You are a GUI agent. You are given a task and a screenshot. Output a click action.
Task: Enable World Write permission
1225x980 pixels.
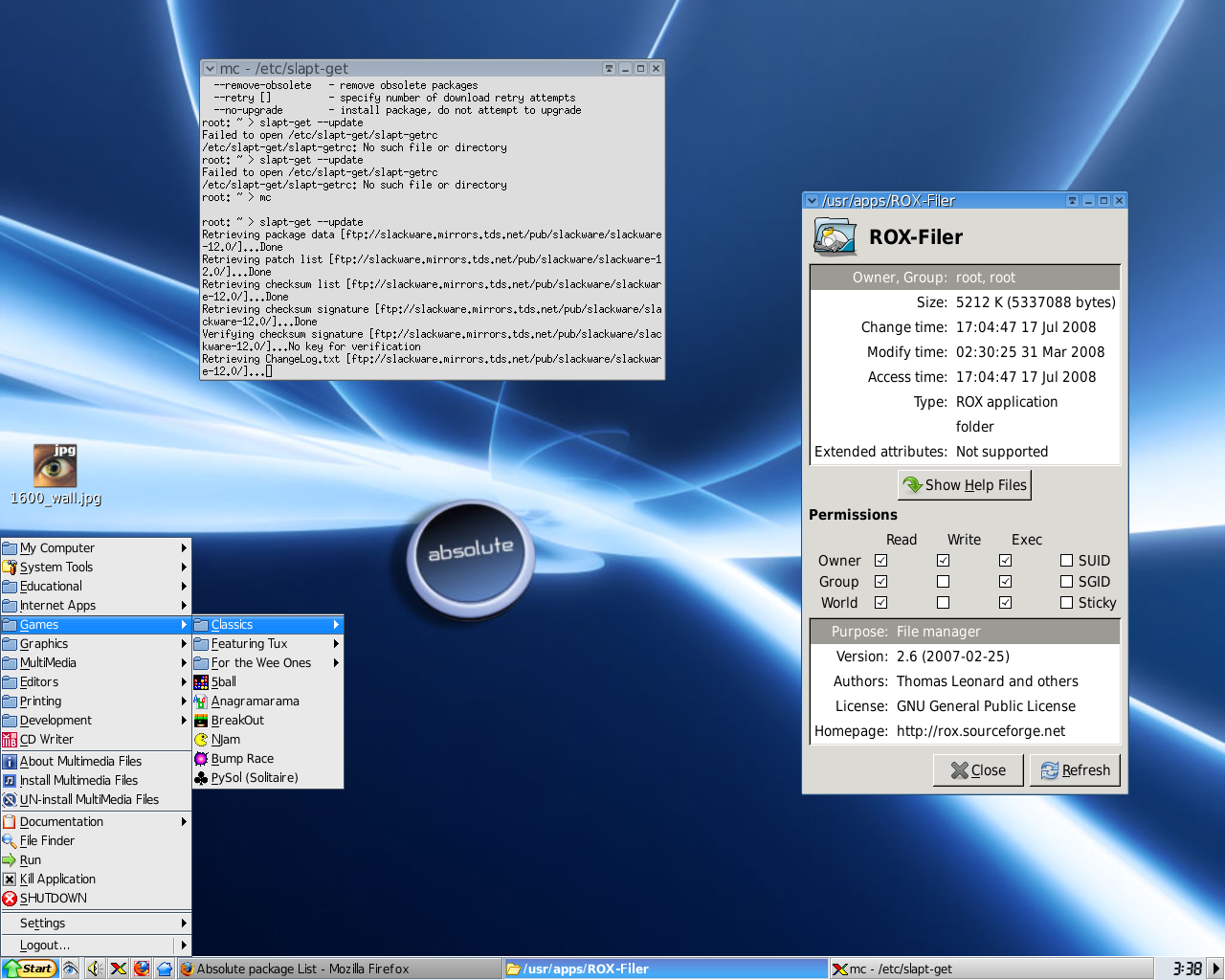point(943,603)
